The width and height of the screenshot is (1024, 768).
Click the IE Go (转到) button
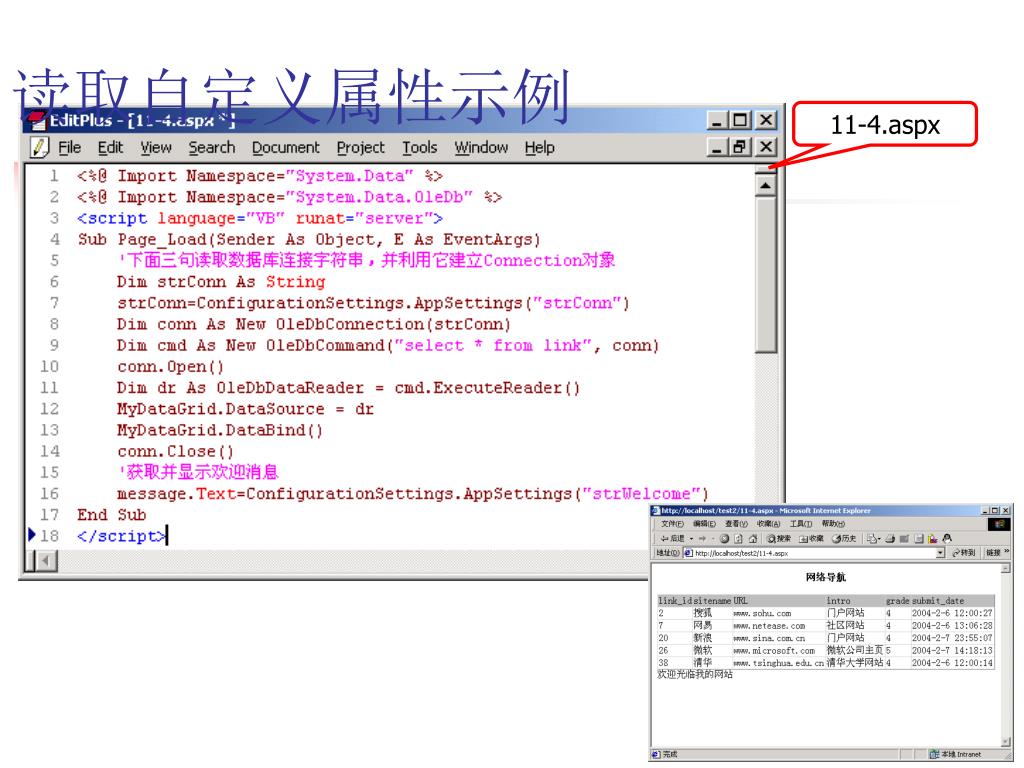click(964, 553)
